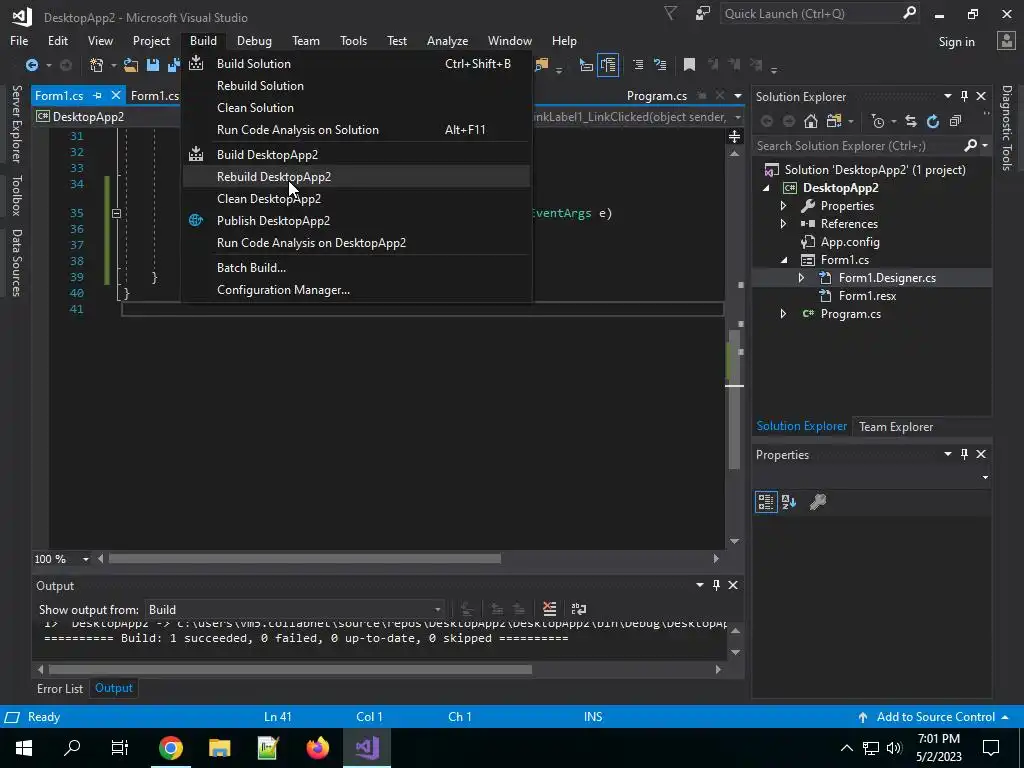Open the 100 % zoom dropdown
Viewport: 1024px width, 768px height.
pos(86,559)
